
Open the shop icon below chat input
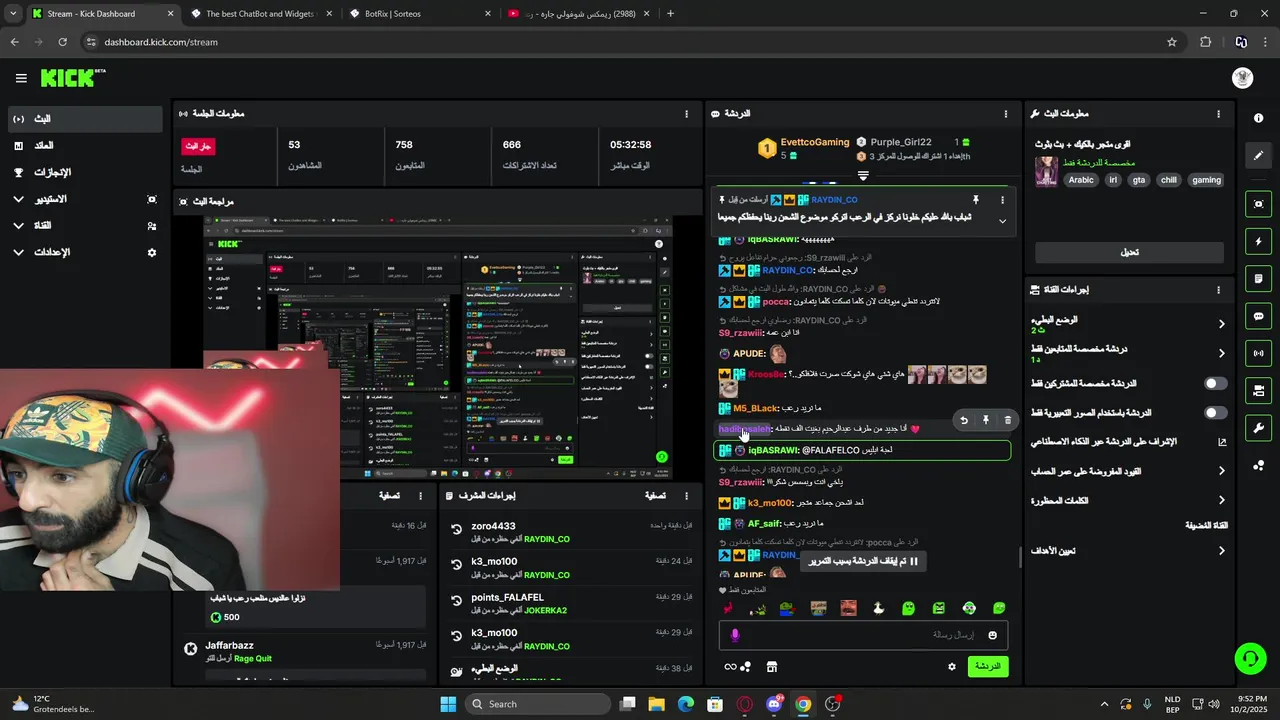point(772,667)
